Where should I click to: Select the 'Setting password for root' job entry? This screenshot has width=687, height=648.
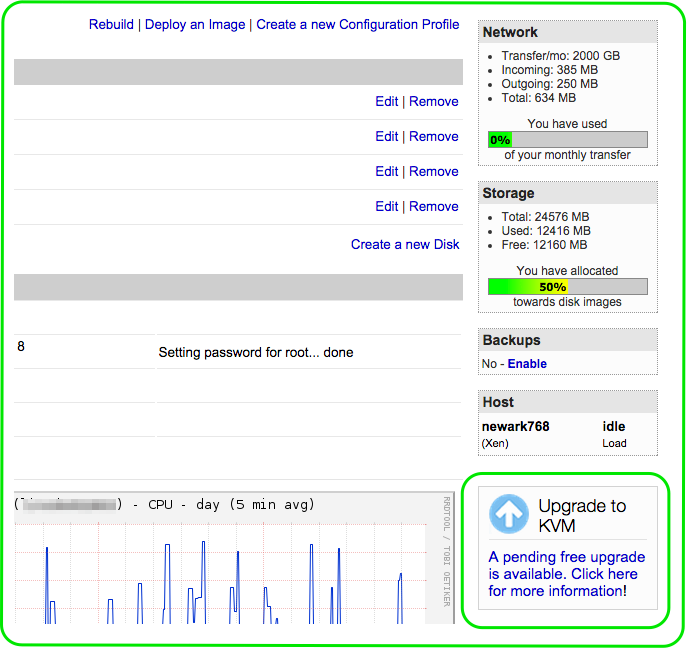tap(256, 352)
